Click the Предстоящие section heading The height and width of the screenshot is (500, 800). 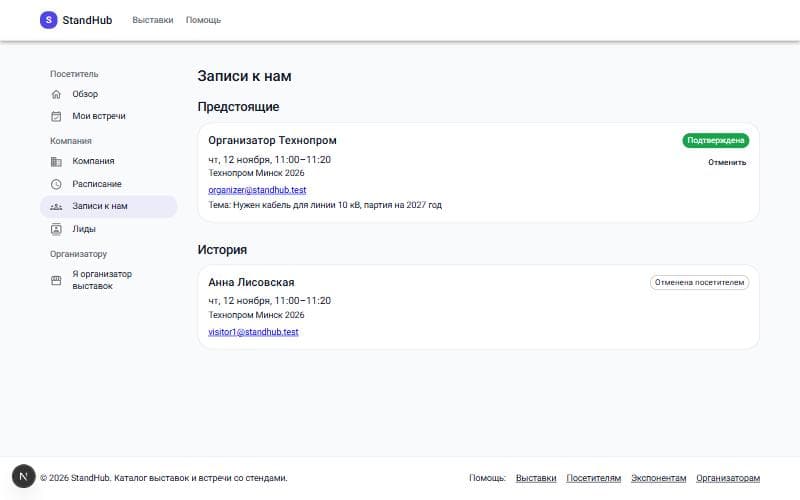tap(238, 107)
